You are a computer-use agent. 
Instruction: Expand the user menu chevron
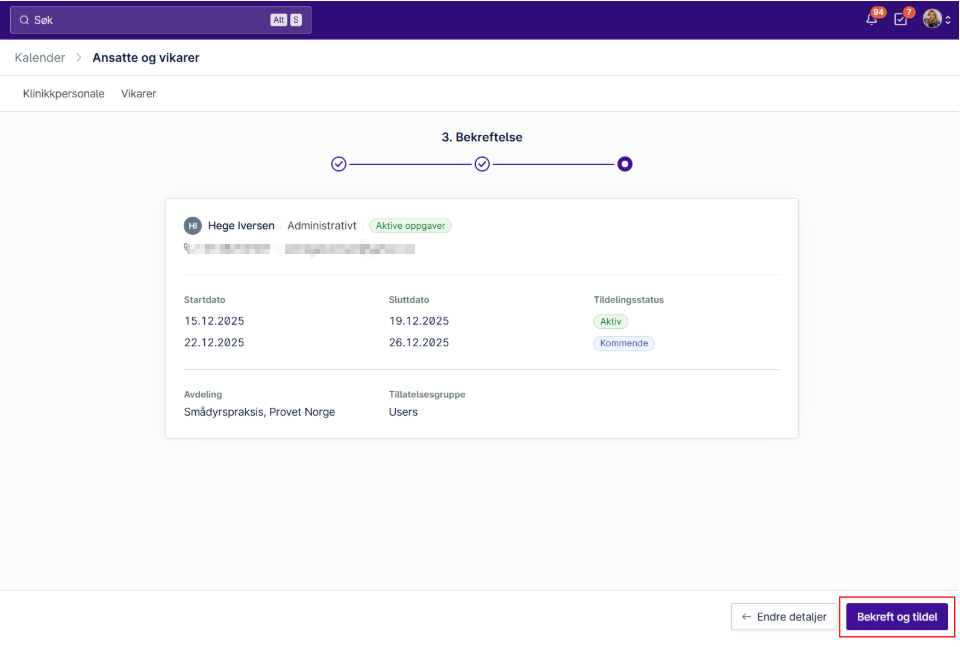pos(948,20)
